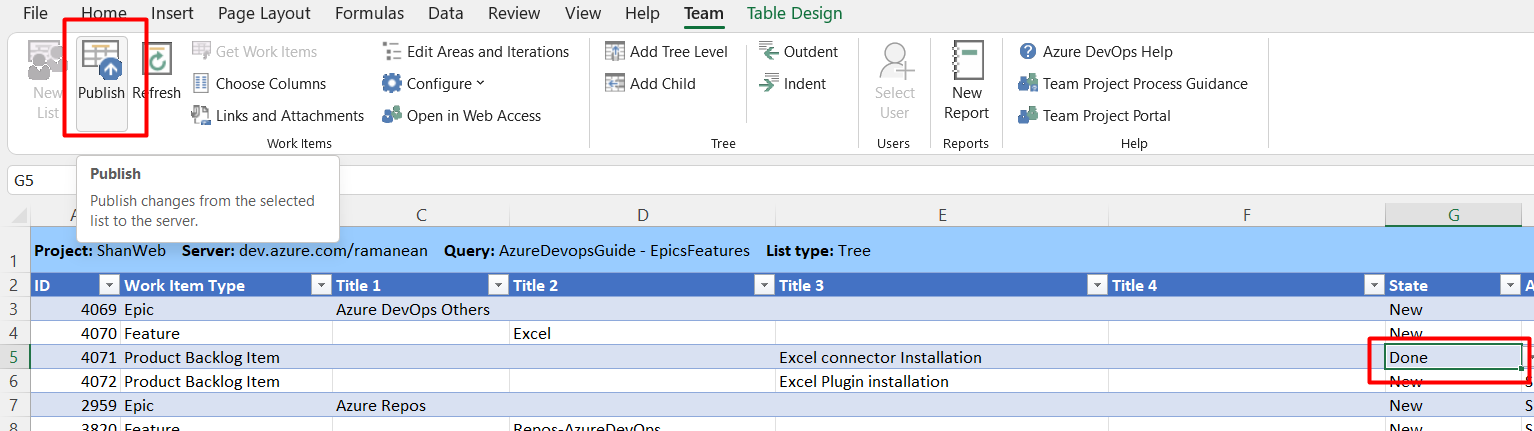
Task: Select ID cell 4069
Action: tap(76, 309)
